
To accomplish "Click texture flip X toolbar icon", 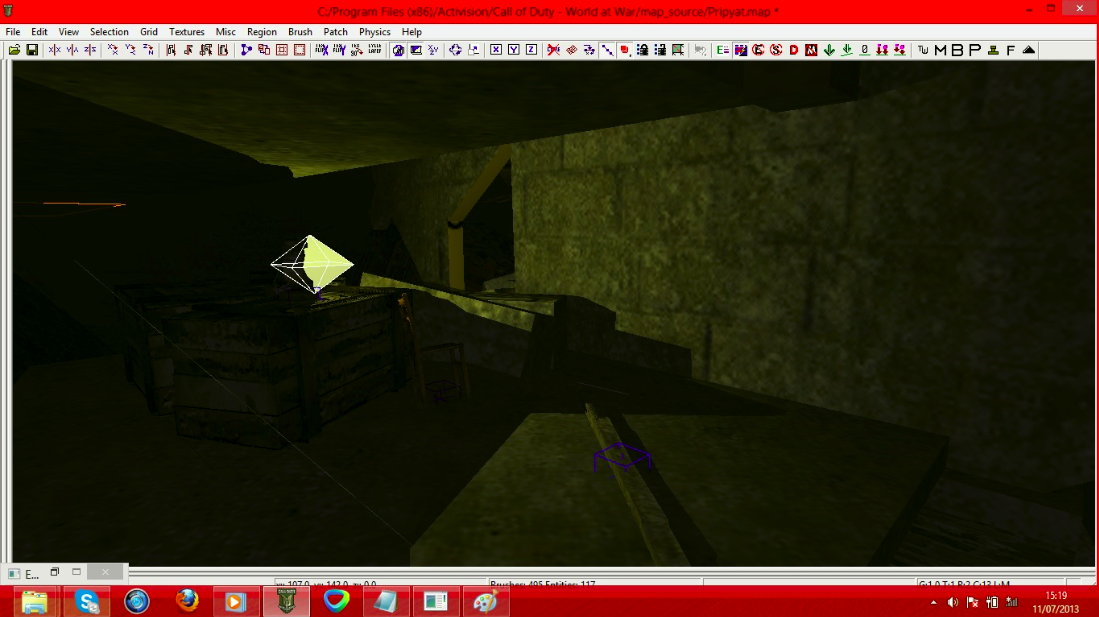I will tap(321, 50).
